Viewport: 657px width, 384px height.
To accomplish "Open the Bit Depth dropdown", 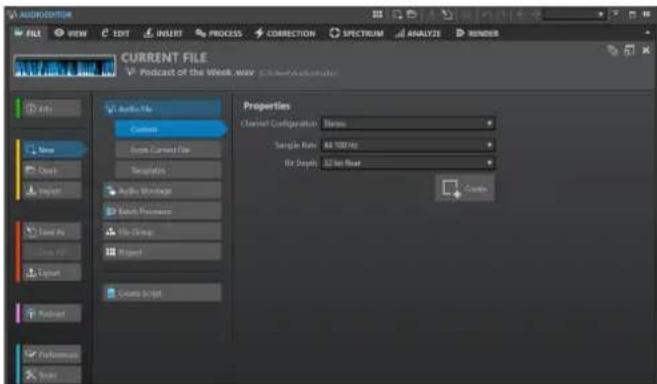I will coord(408,163).
